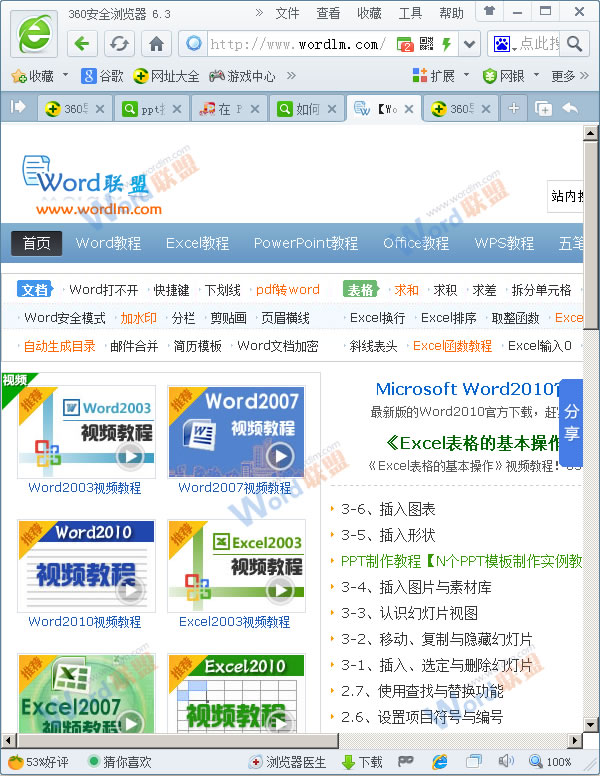This screenshot has height=776, width=600.
Task: Click the restore closed tab undo arrow
Action: [570, 108]
